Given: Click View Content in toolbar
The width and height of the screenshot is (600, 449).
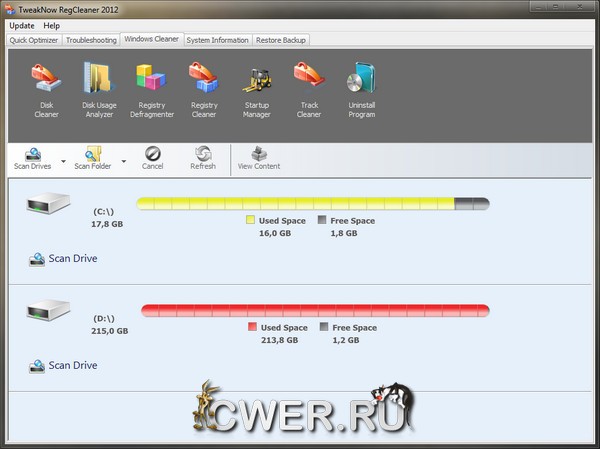Looking at the screenshot, I should [x=259, y=158].
